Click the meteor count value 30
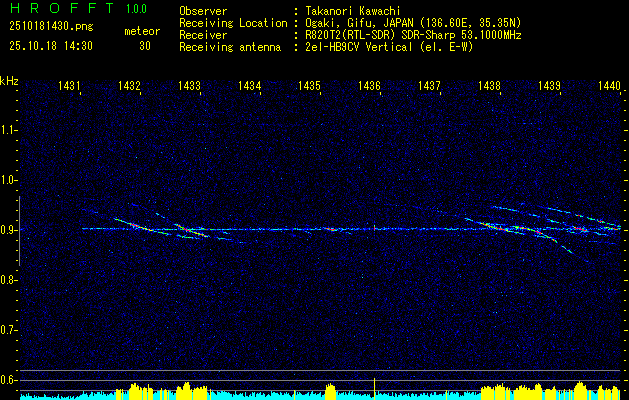Viewport: 629px width, 400px height. pos(145,46)
